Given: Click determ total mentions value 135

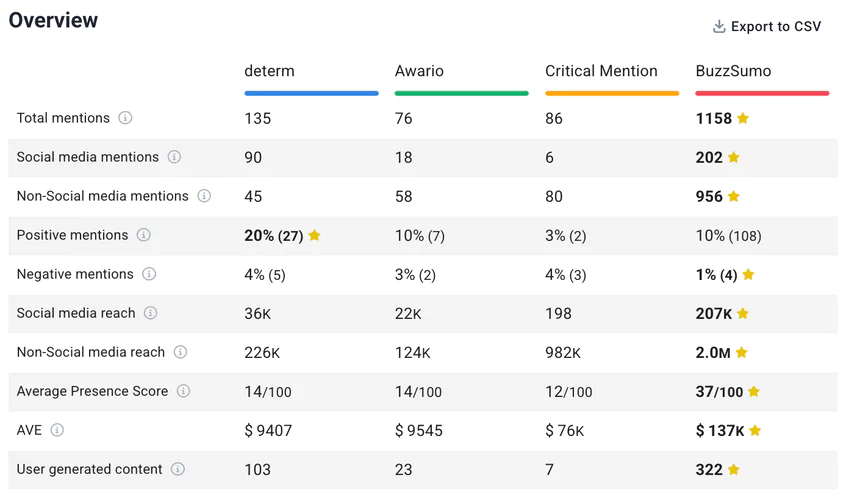Looking at the screenshot, I should (x=257, y=118).
